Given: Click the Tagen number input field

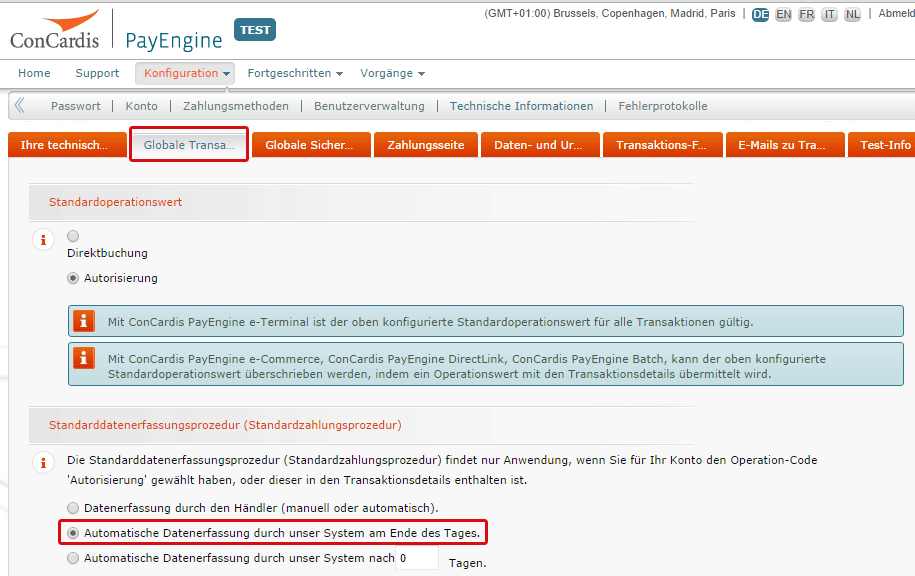Looking at the screenshot, I should pos(416,558).
